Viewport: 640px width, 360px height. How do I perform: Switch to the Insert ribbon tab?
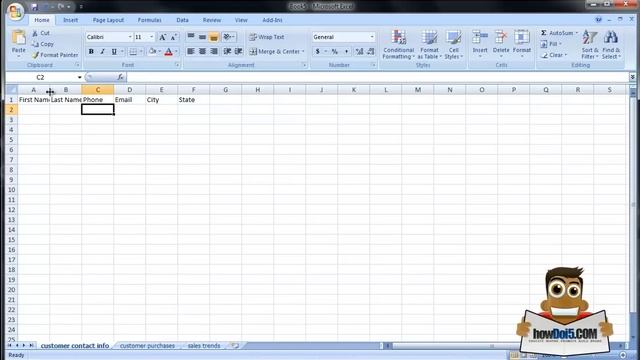tap(71, 20)
